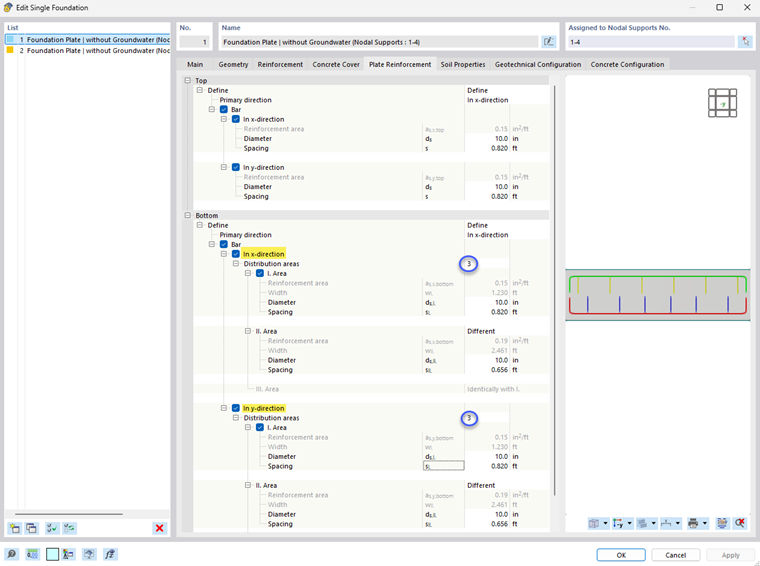Click the edit name icon beside Name field

(548, 42)
